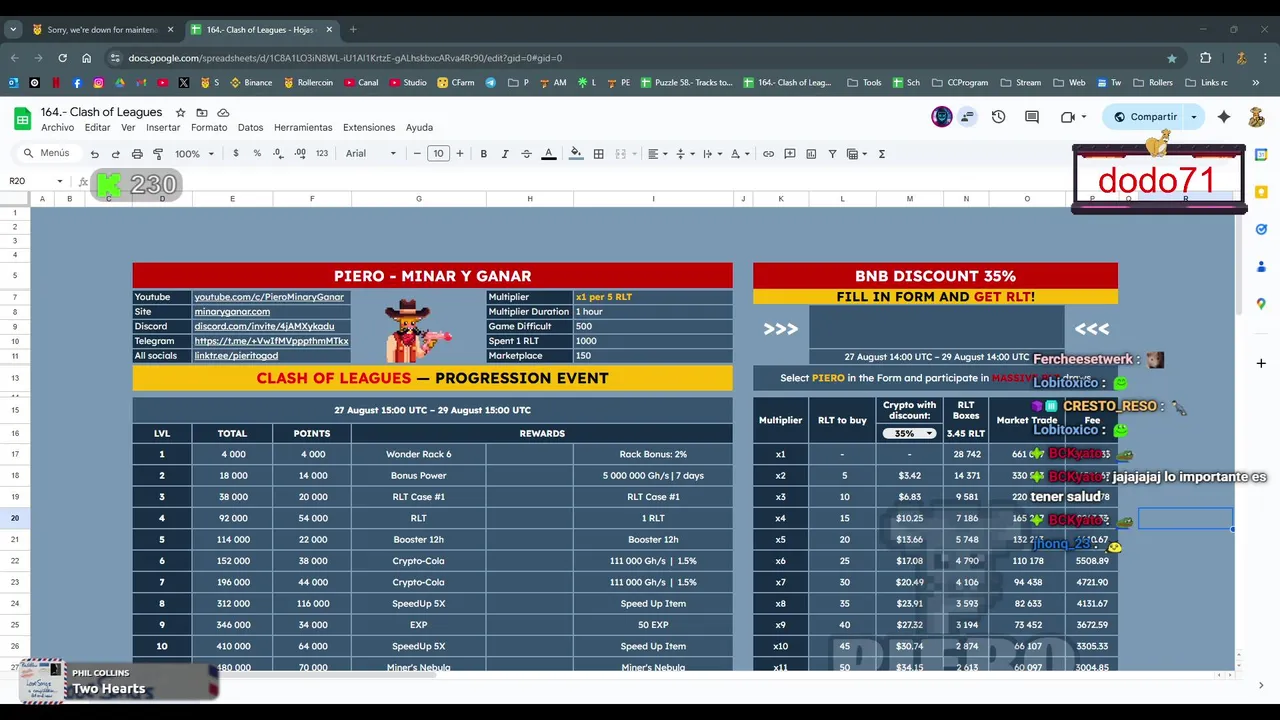The height and width of the screenshot is (720, 1280).
Task: Open the minaryganar.com link
Action: point(232,312)
